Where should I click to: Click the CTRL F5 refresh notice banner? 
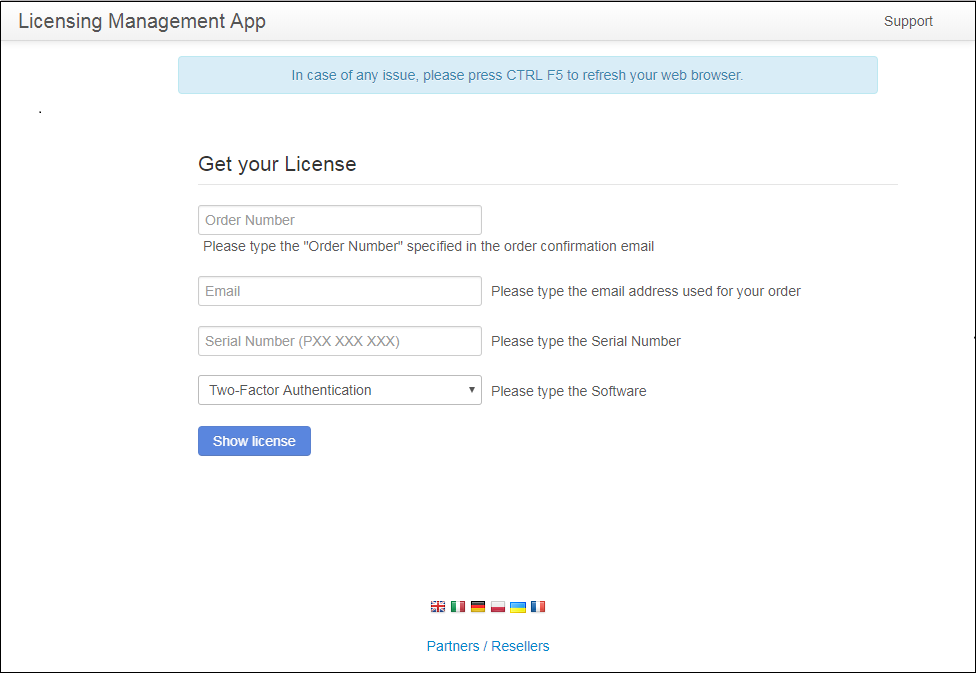(528, 75)
